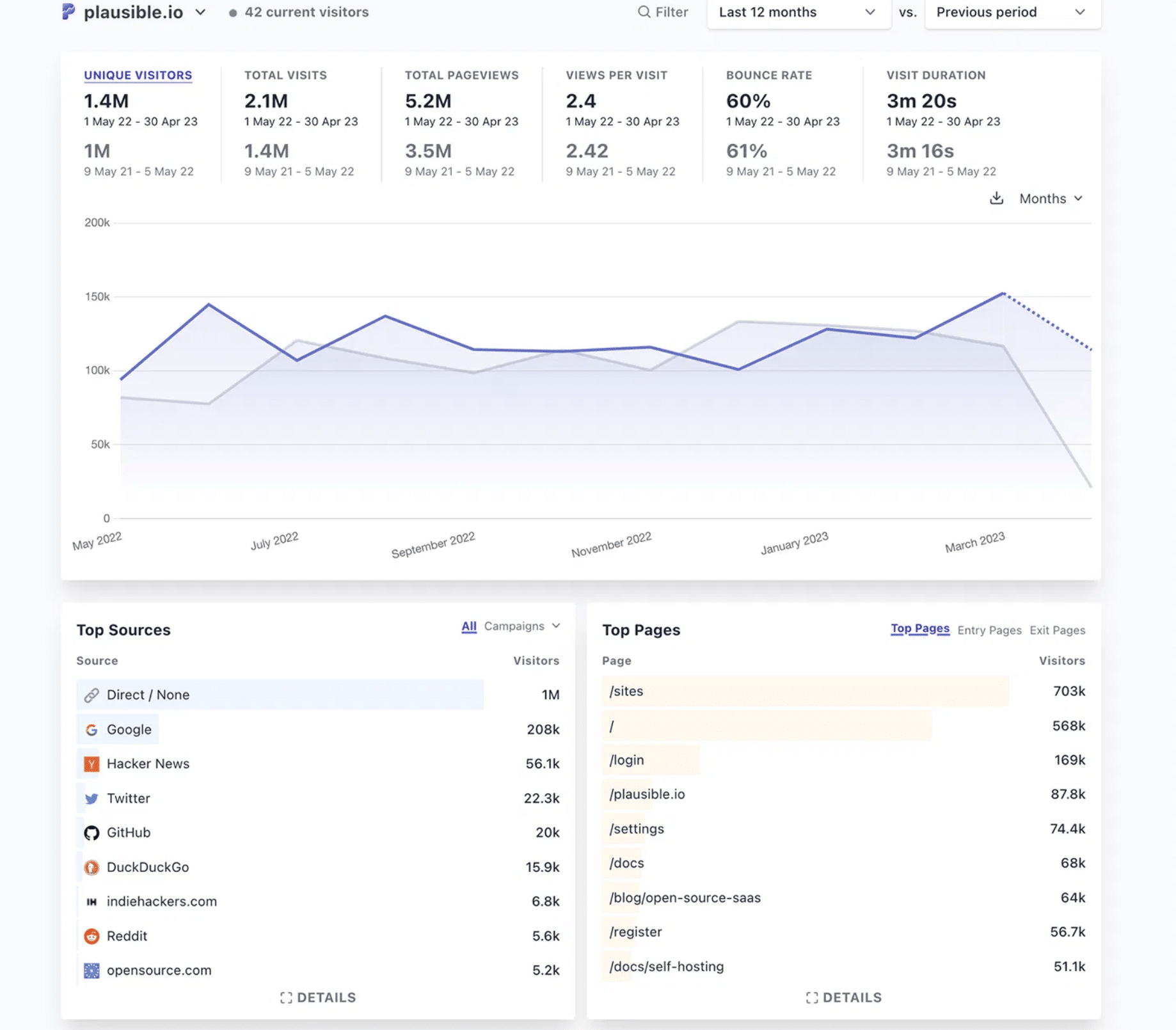1176x1030 pixels.
Task: Click the Reddit source icon
Action: pos(91,936)
